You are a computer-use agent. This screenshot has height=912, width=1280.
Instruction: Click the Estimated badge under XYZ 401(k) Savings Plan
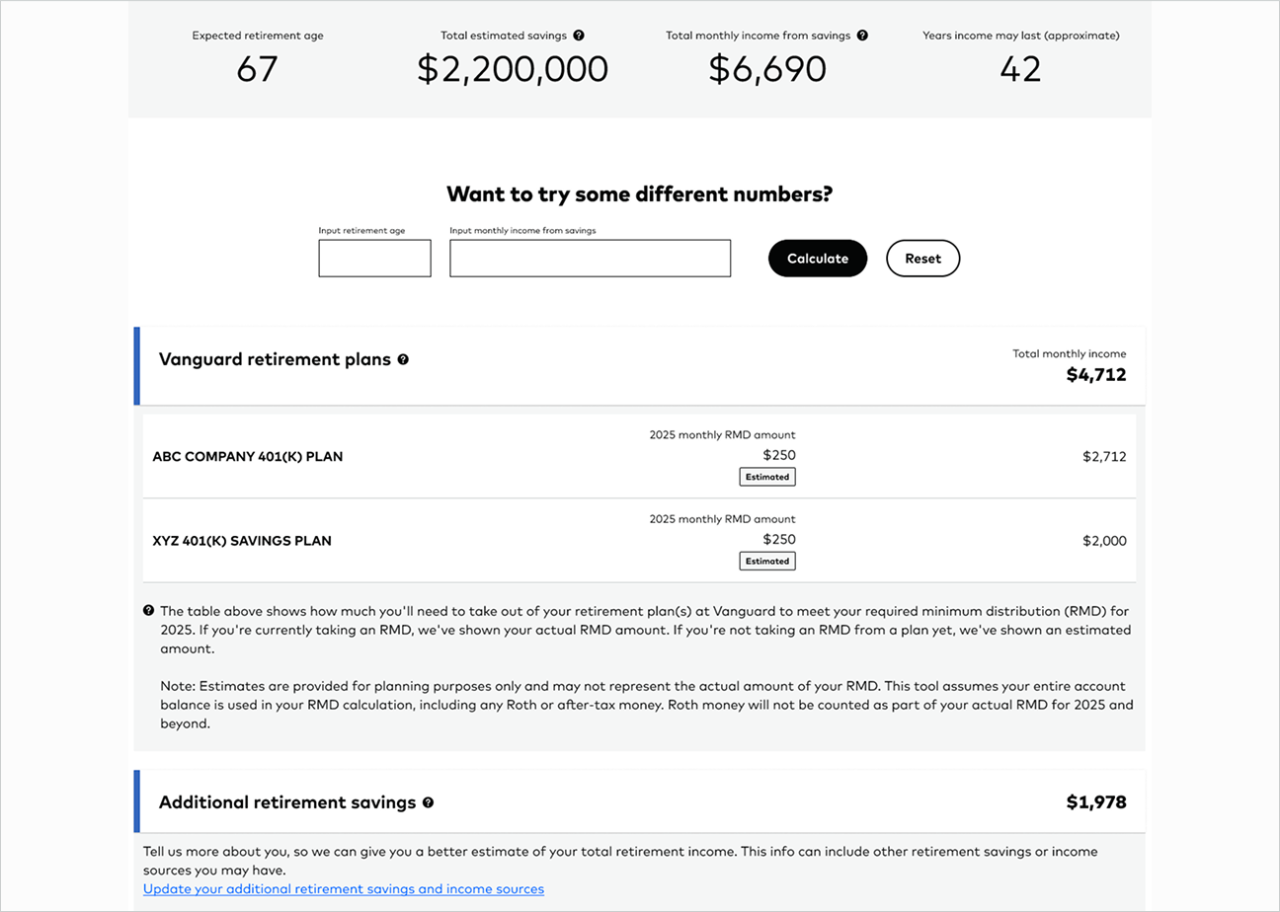[766, 561]
